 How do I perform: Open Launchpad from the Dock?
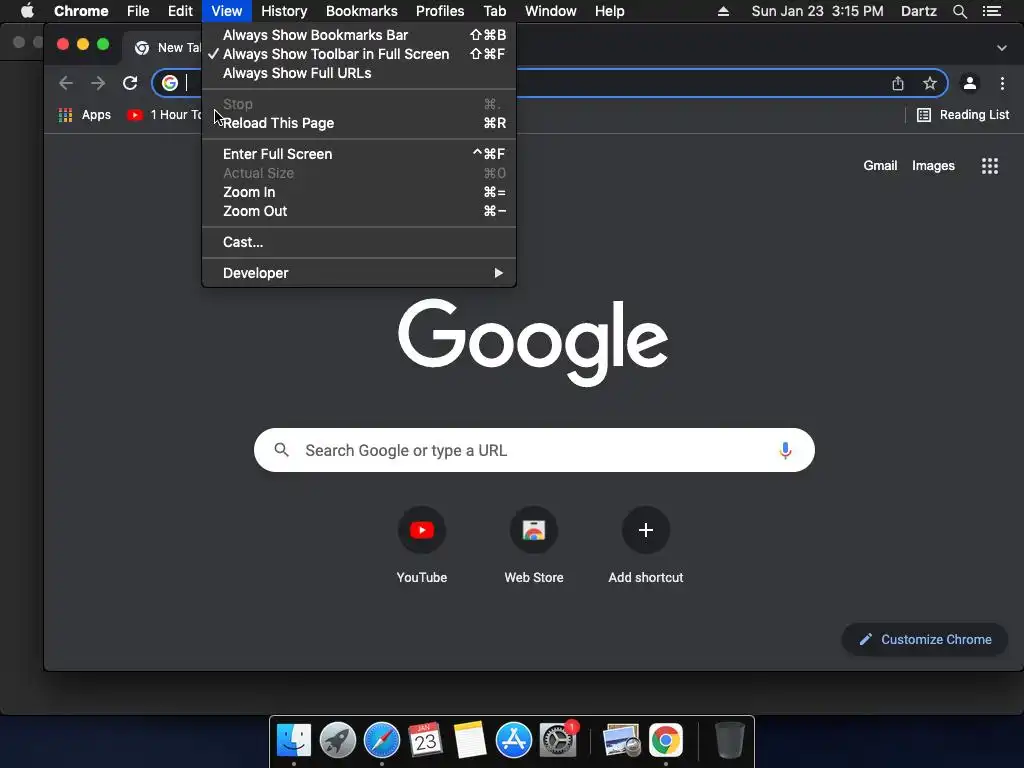[x=338, y=740]
